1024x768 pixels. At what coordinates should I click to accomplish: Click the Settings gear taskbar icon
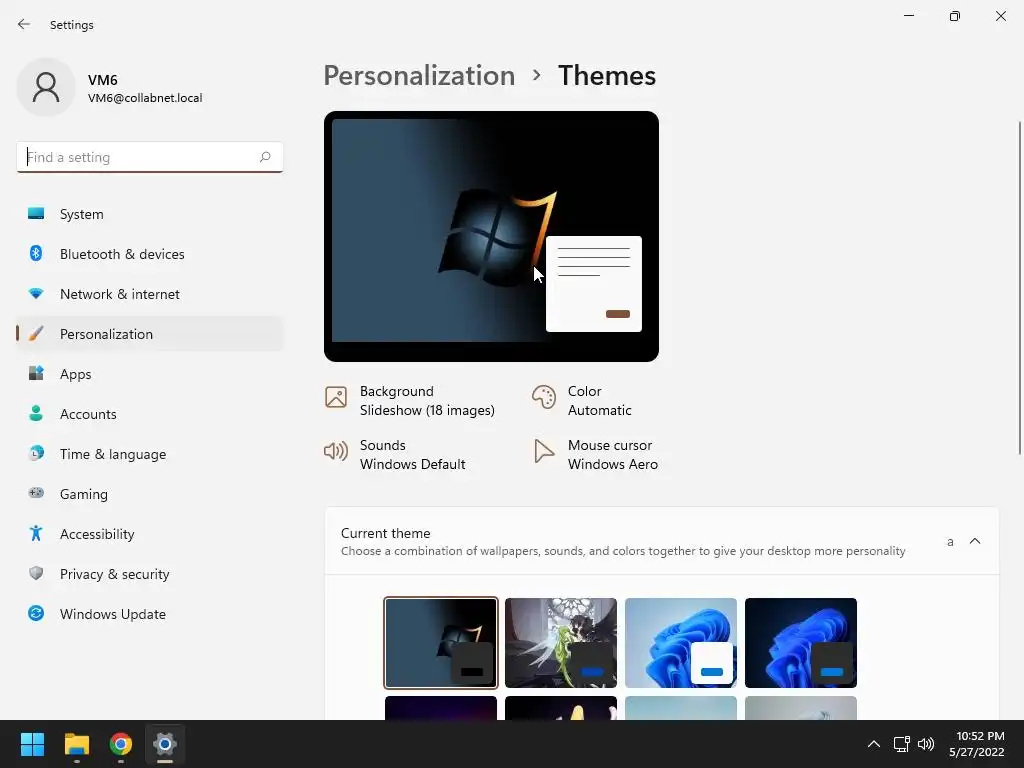click(165, 744)
